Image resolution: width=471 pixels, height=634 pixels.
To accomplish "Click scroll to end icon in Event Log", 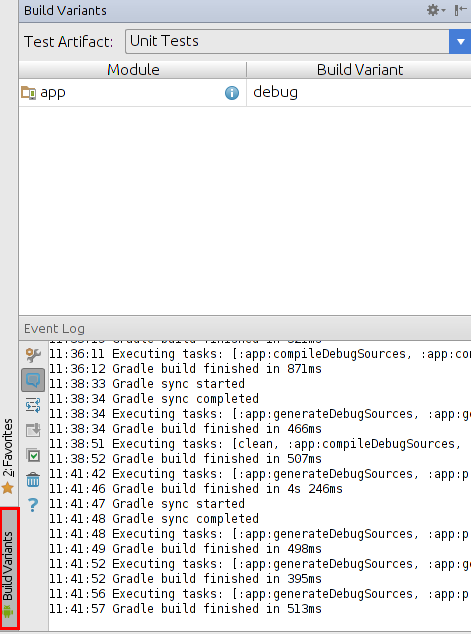I will [x=33, y=430].
